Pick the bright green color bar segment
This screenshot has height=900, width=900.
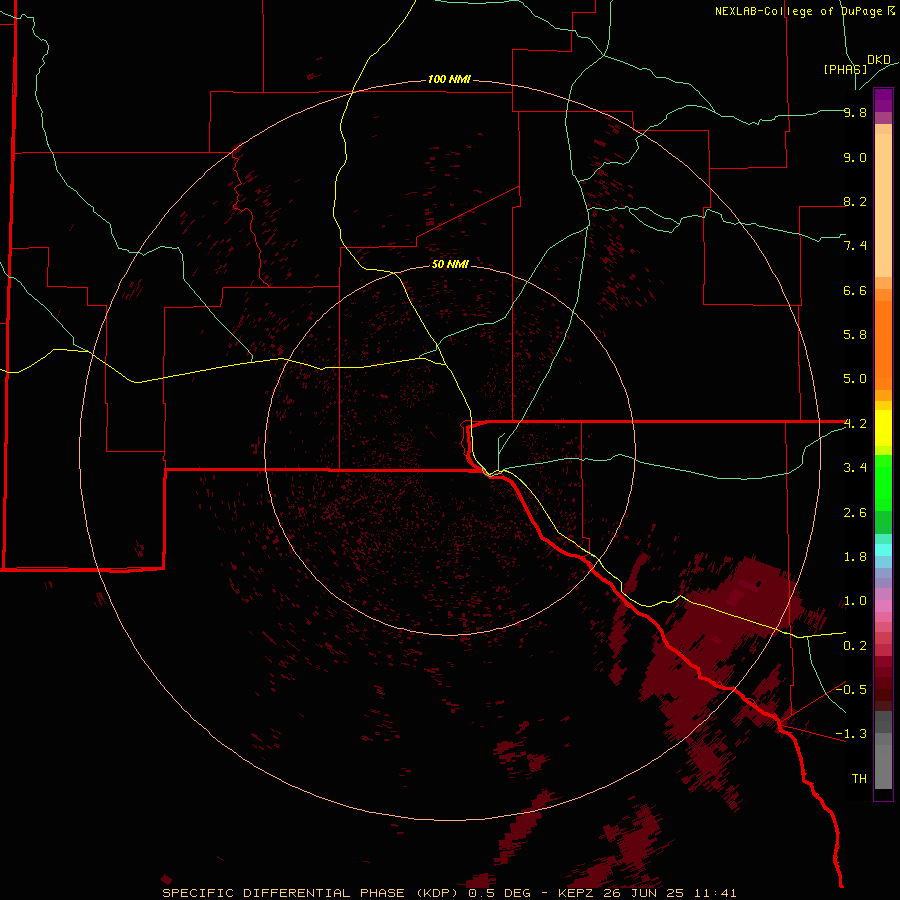pyautogui.click(x=883, y=482)
